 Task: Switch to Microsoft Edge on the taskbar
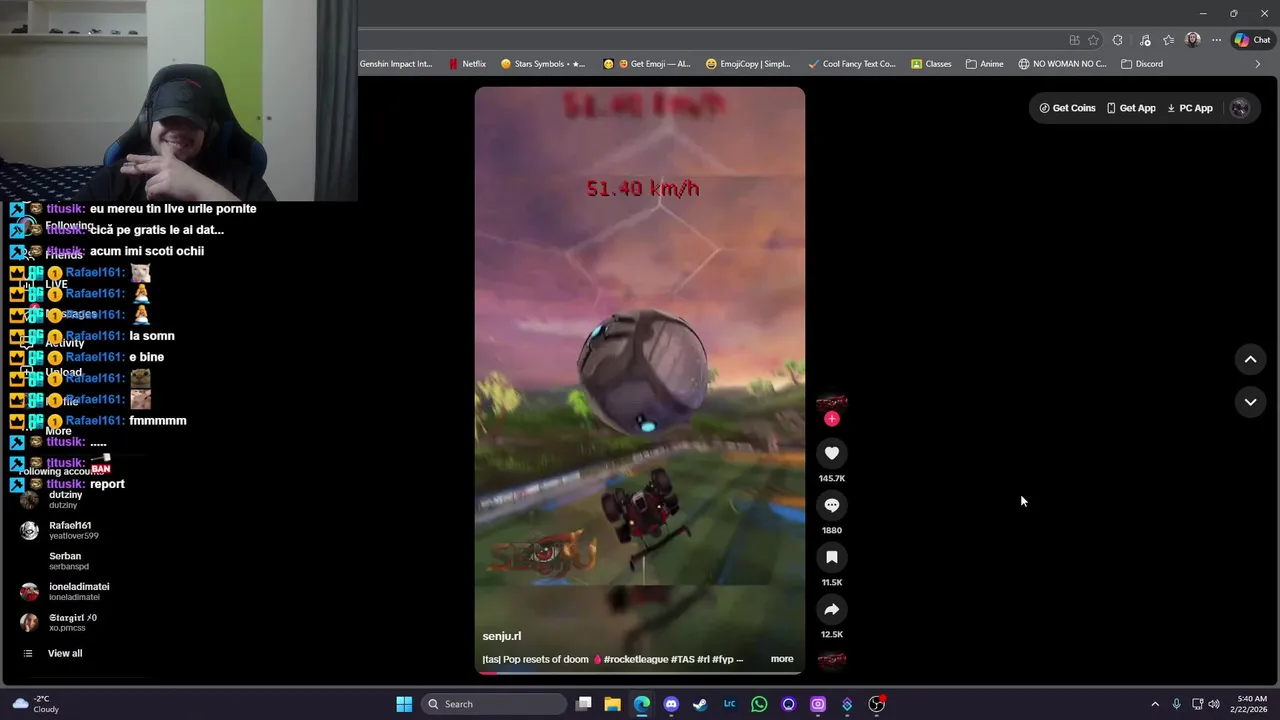(x=642, y=704)
